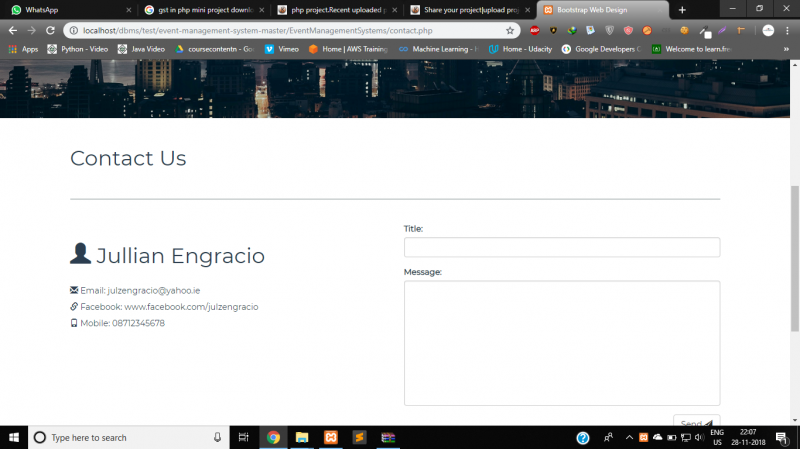
Task: Open the Google Developers bookmark
Action: pyautogui.click(x=601, y=49)
